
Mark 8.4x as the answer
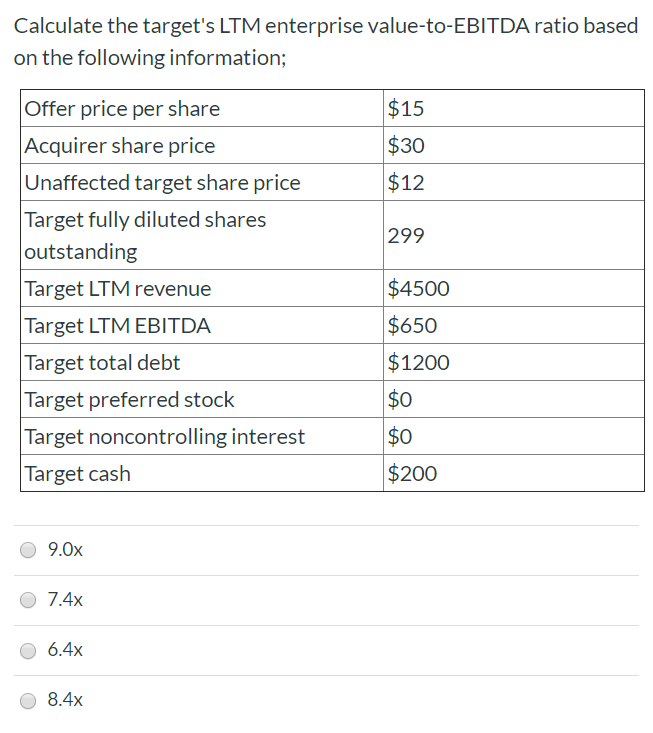pyautogui.click(x=28, y=700)
